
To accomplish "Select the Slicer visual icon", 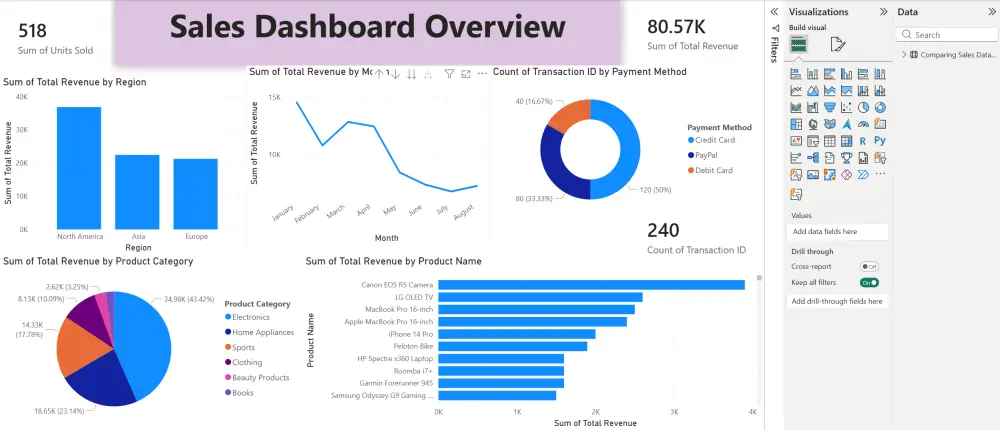I will pyautogui.click(x=812, y=140).
